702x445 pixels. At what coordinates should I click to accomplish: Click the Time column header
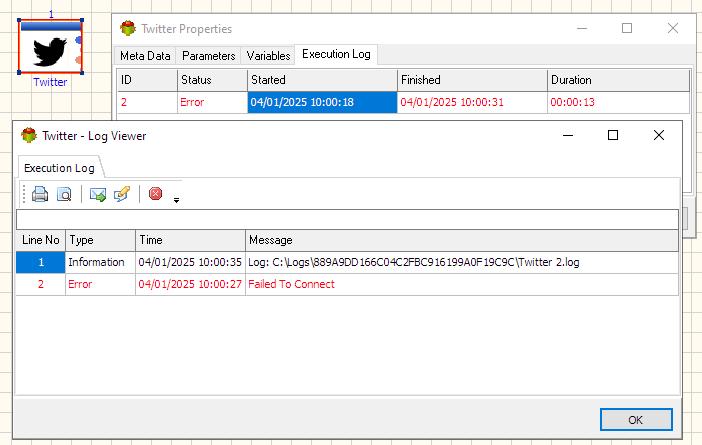(x=190, y=240)
